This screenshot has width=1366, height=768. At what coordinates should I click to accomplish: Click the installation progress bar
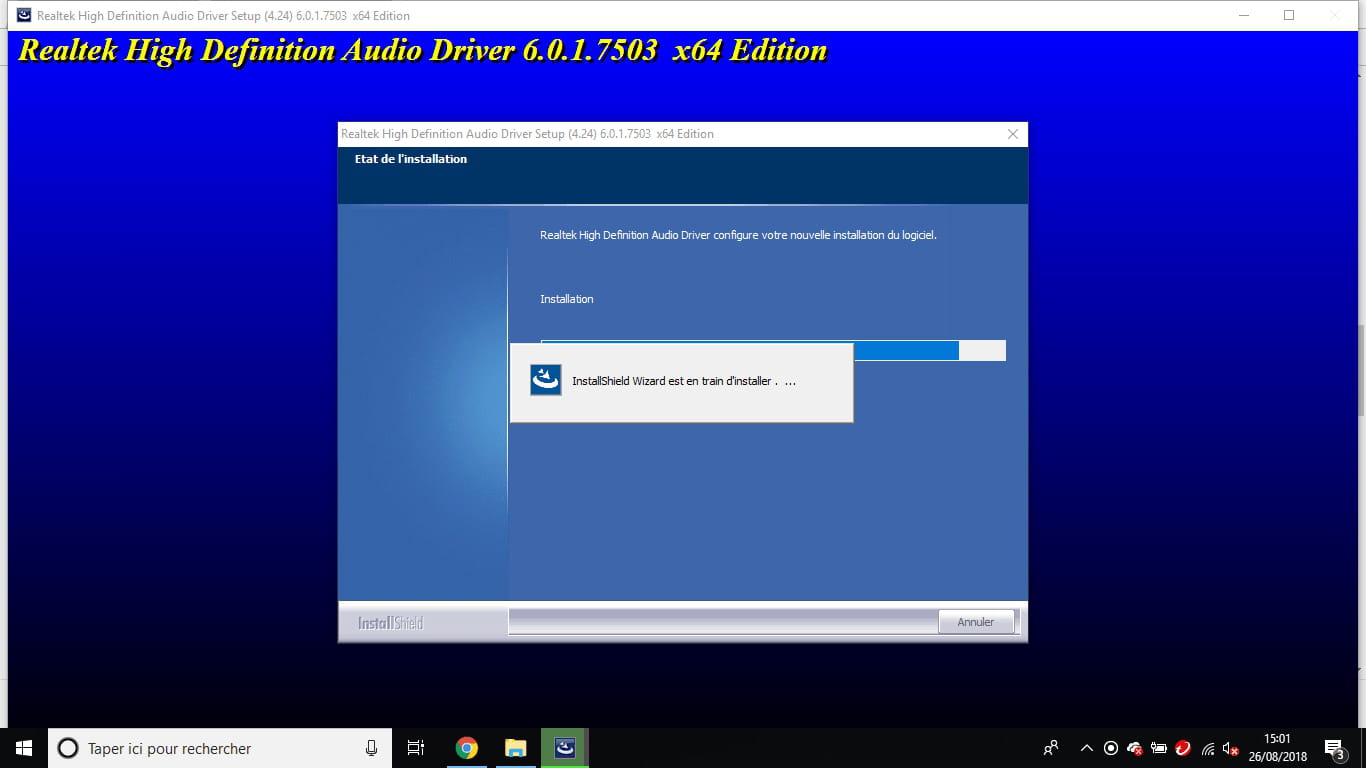point(773,350)
